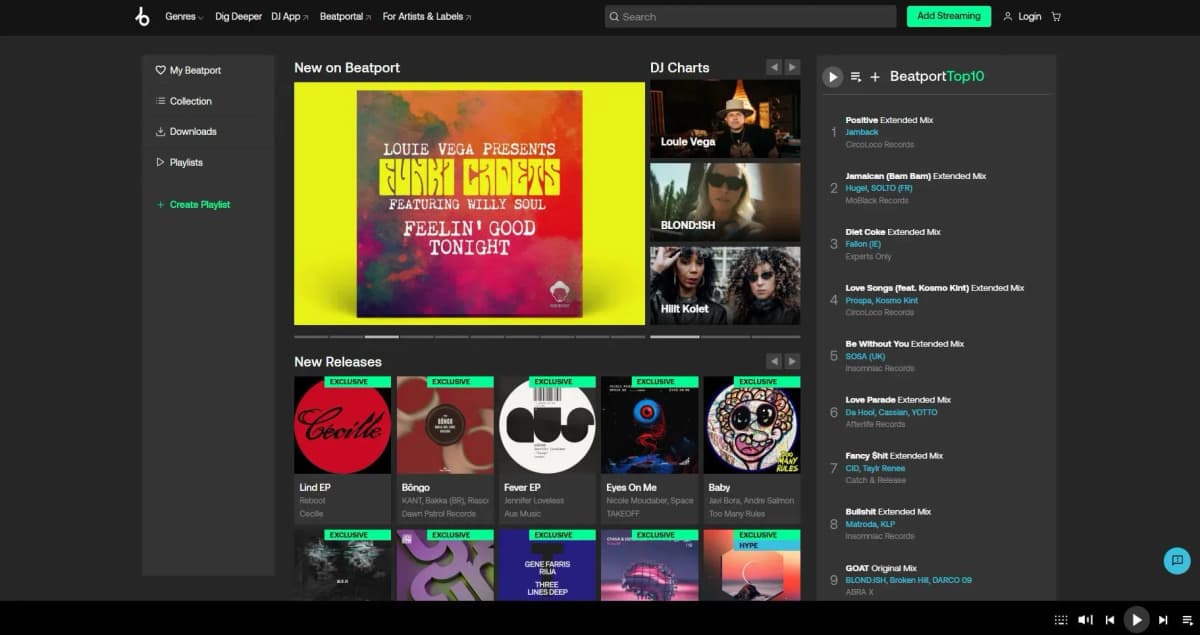Open Dig Deeper menu
The height and width of the screenshot is (635, 1200).
pyautogui.click(x=238, y=16)
